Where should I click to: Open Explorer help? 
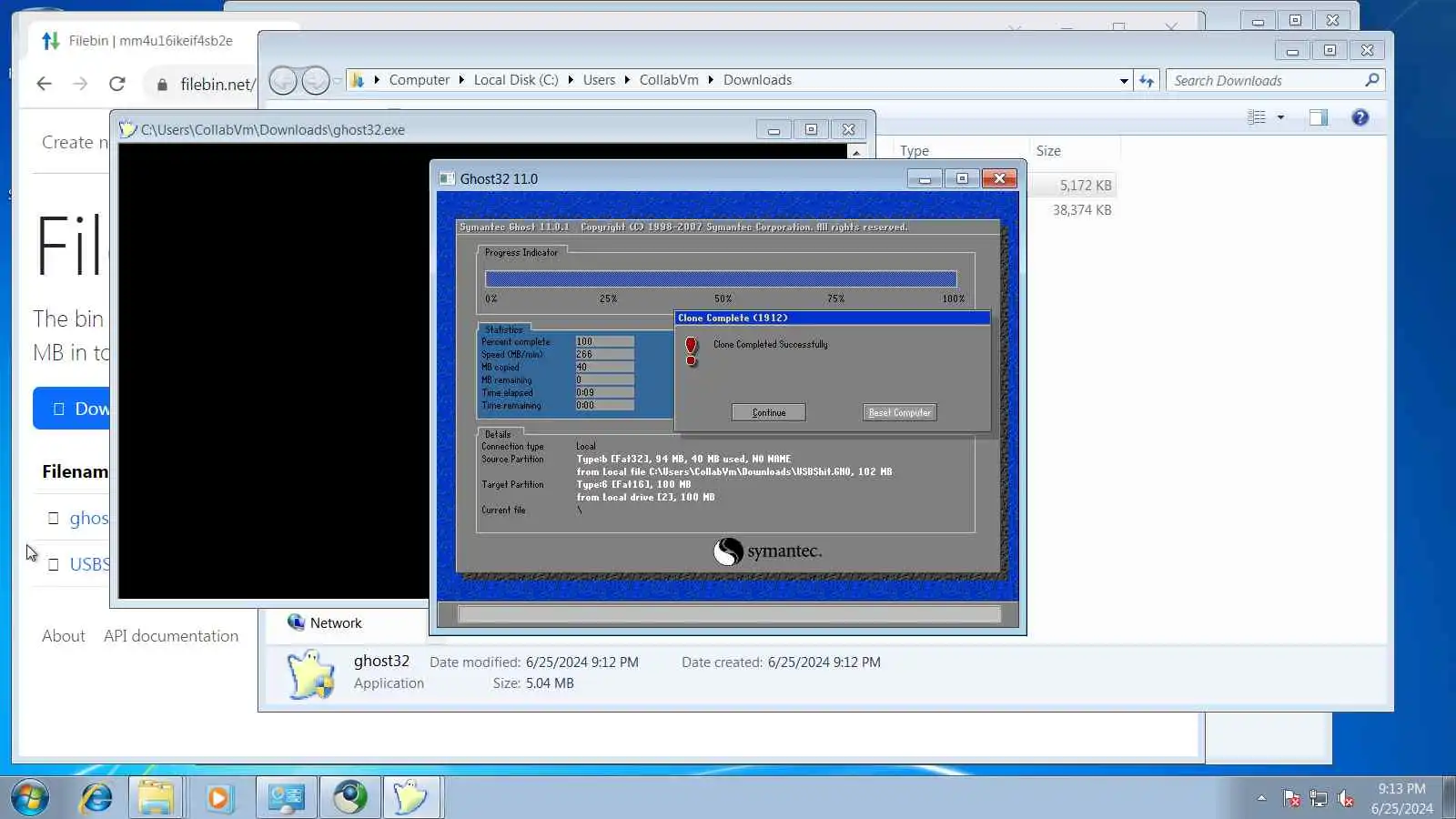tap(1360, 117)
